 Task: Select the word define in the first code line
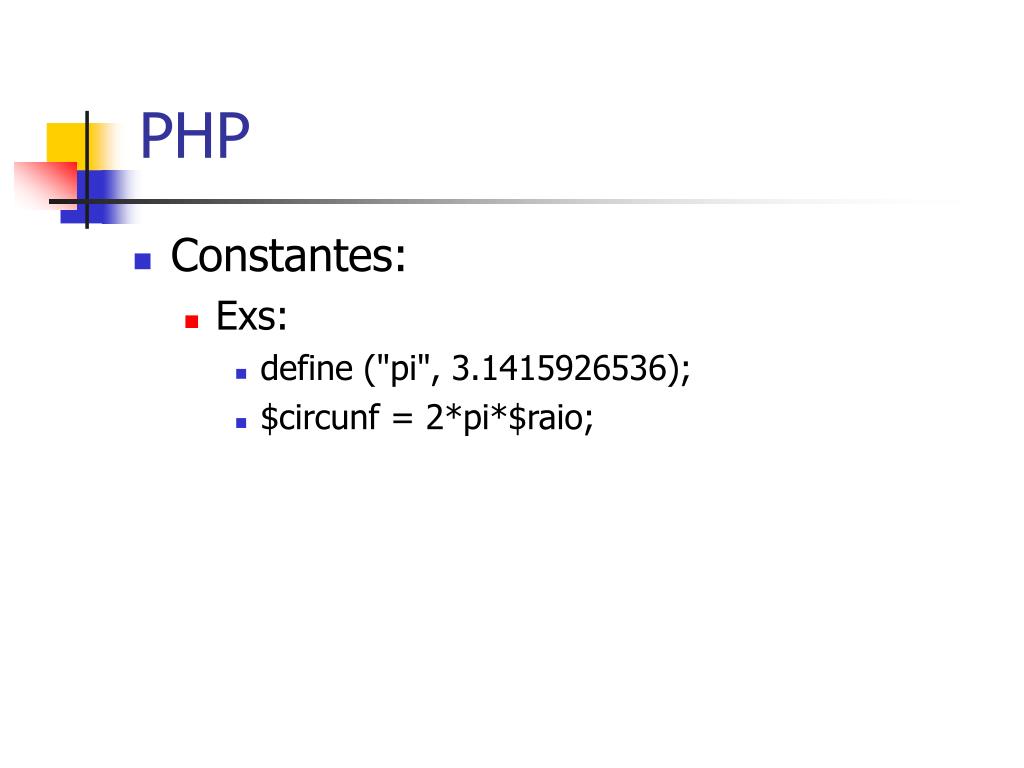pyautogui.click(x=306, y=368)
